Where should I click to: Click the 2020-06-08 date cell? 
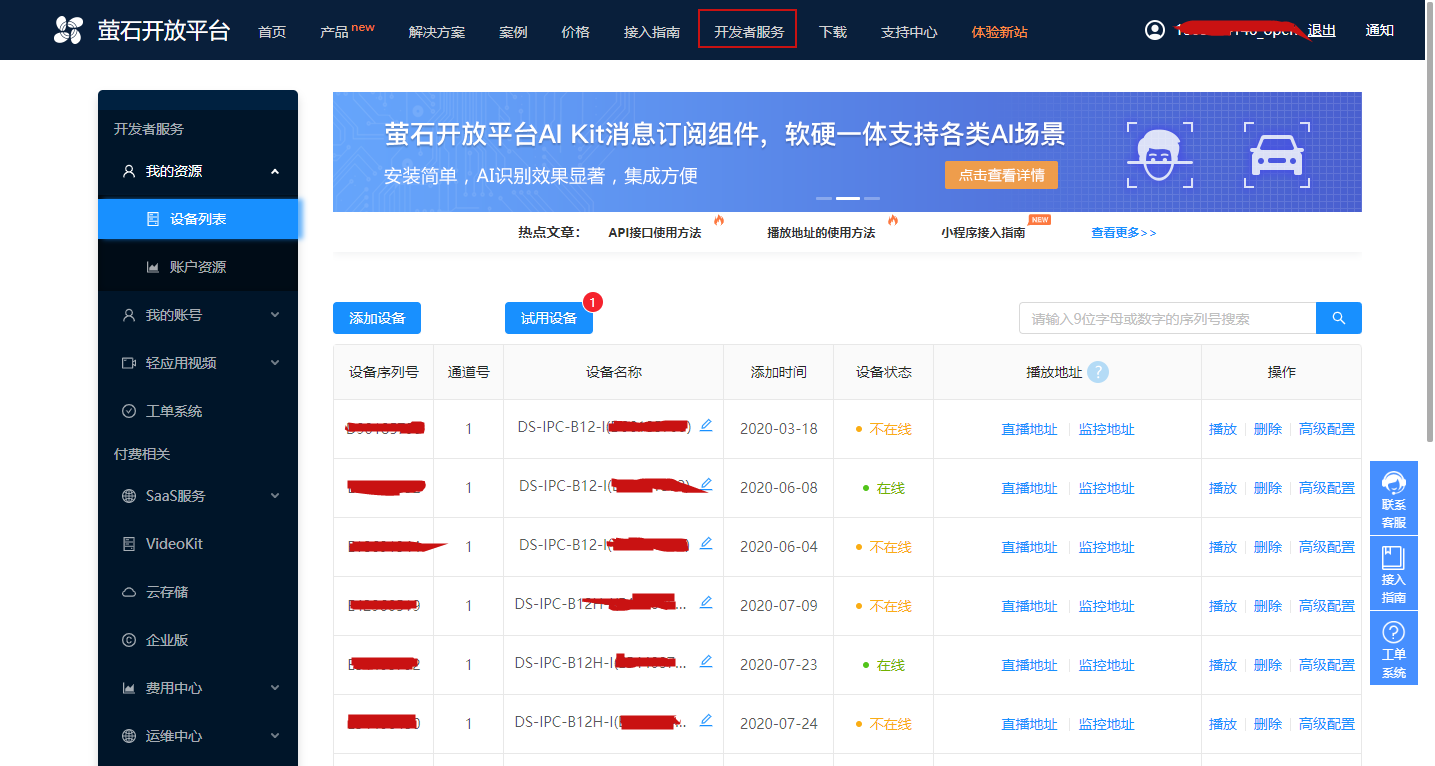pyautogui.click(x=779, y=488)
